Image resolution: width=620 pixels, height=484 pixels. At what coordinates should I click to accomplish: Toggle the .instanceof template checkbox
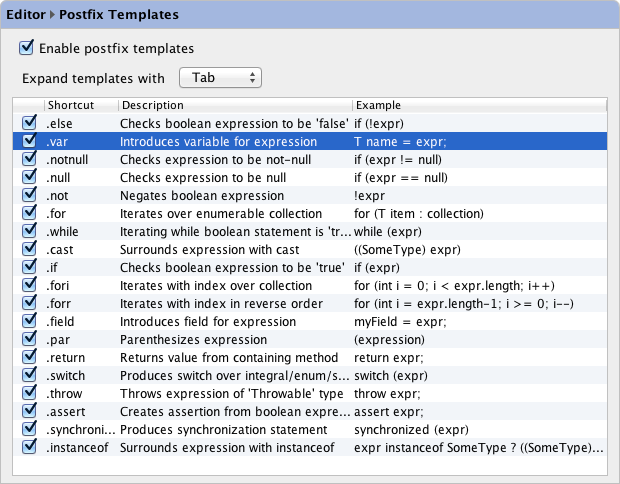point(29,448)
